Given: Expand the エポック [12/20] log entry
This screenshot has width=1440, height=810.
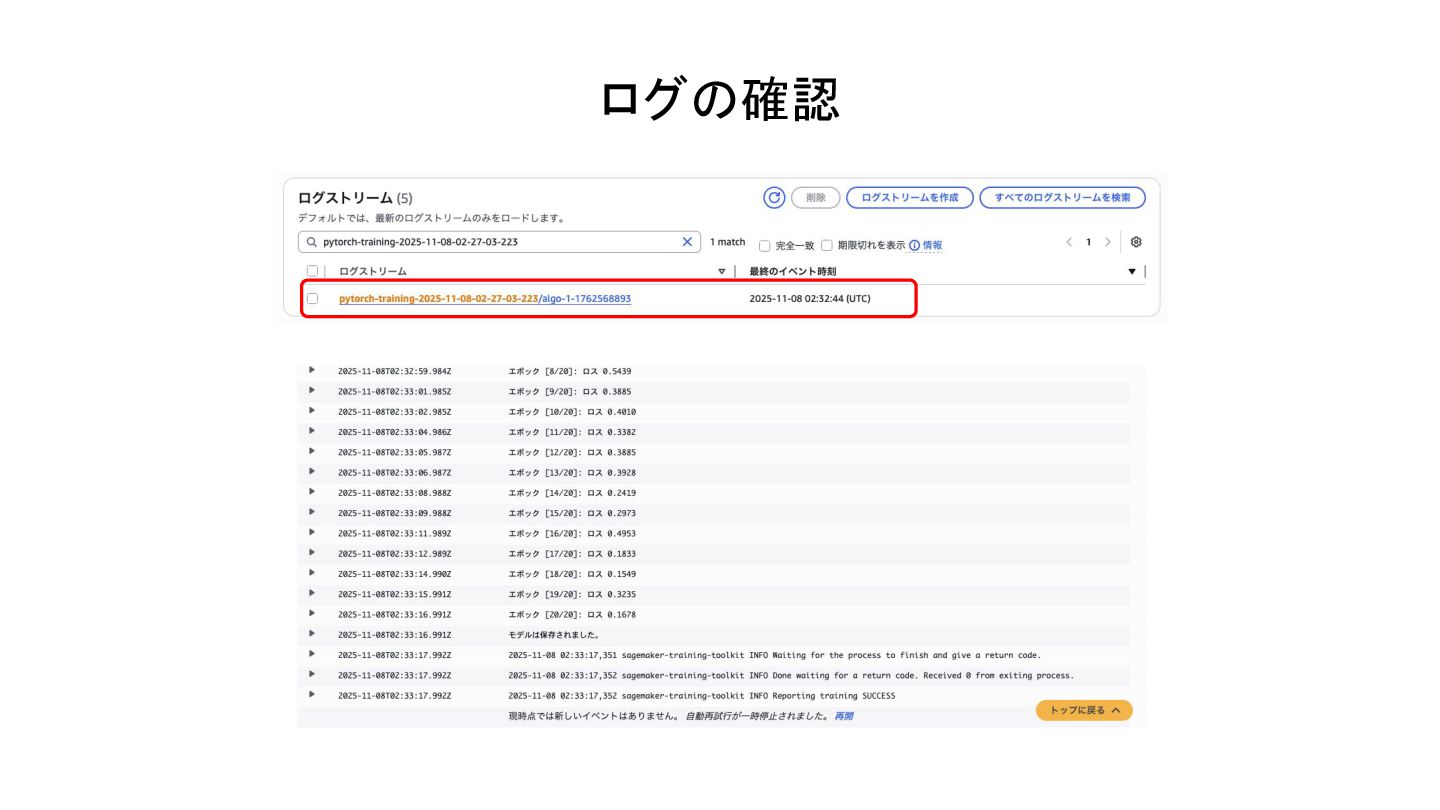Looking at the screenshot, I should 312,451.
